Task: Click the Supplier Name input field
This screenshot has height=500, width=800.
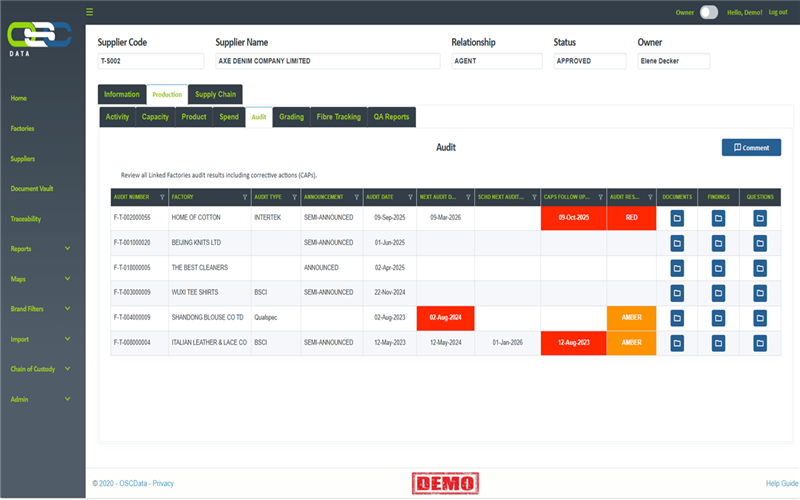Action: (327, 61)
